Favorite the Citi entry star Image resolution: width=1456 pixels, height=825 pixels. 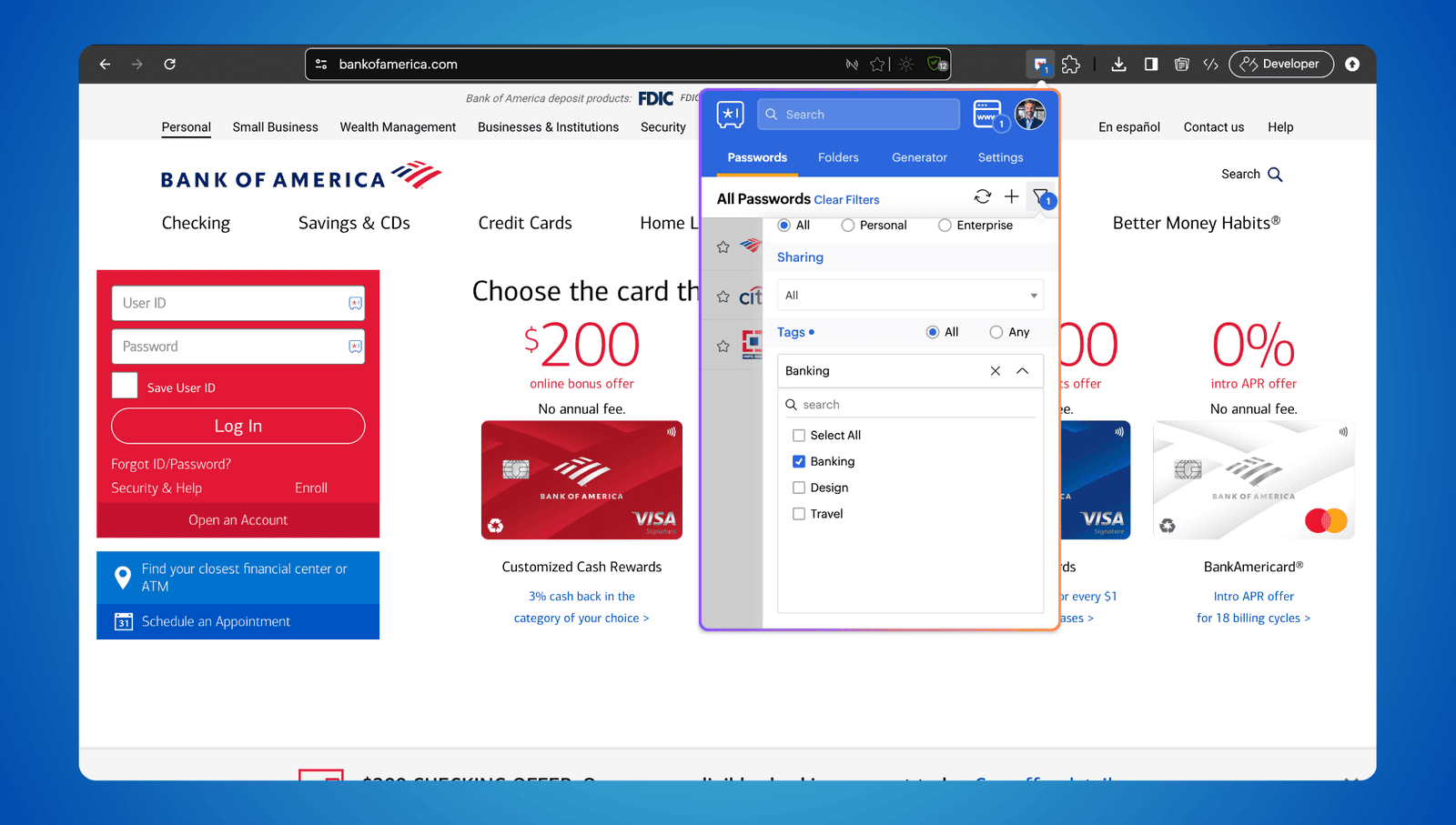[x=723, y=297]
